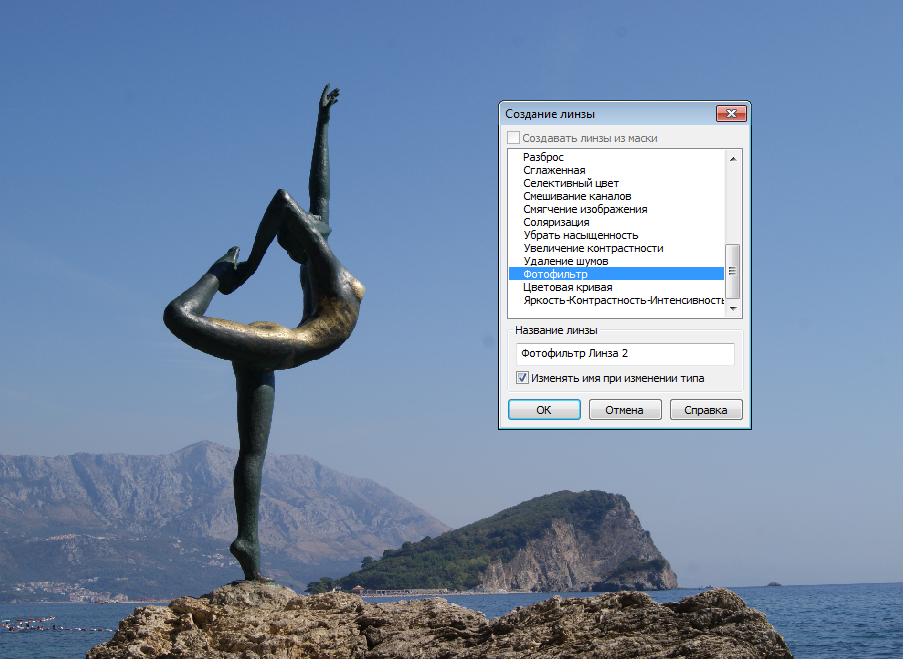Click the lens name input field
This screenshot has width=903, height=659.
[x=625, y=354]
